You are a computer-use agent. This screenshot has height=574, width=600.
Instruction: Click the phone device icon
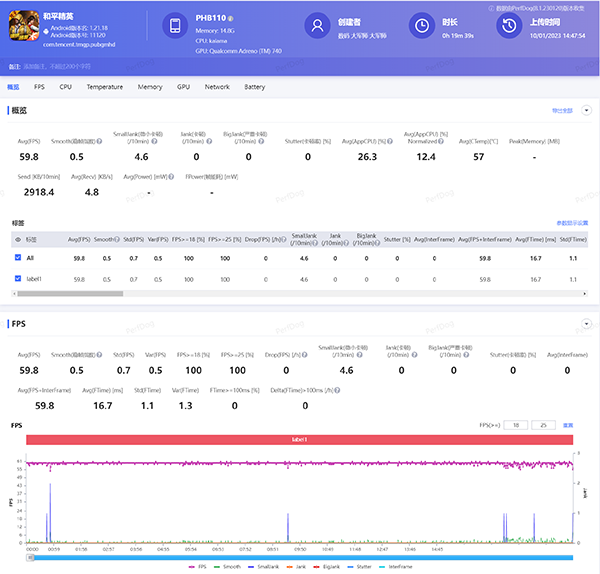tap(175, 26)
